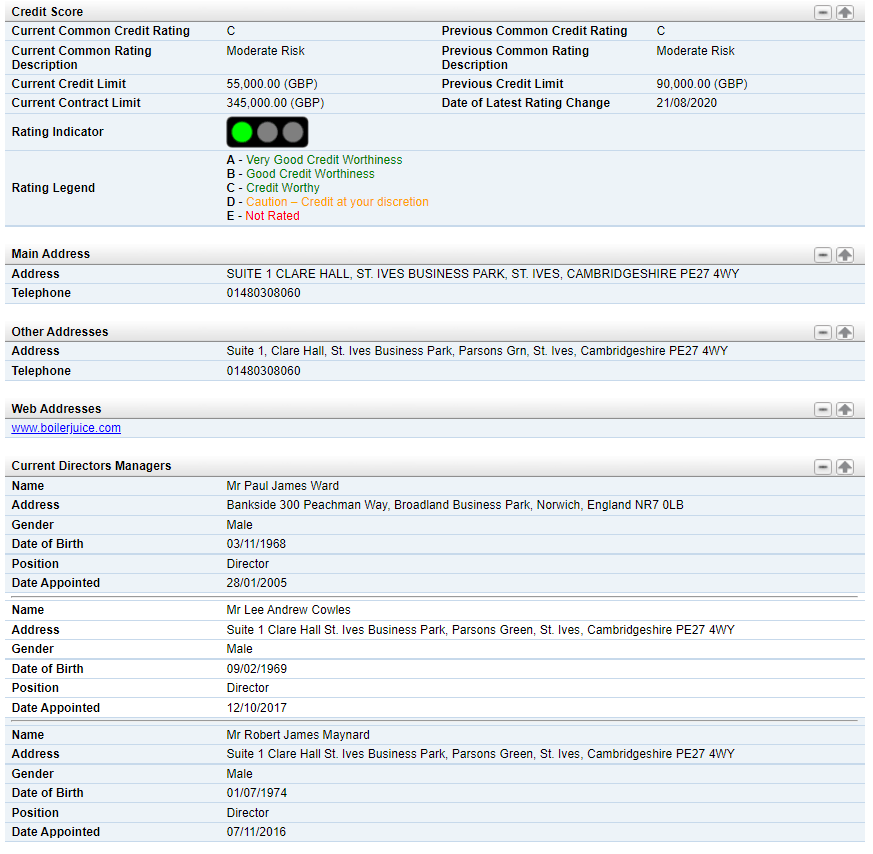The height and width of the screenshot is (854, 873).
Task: Collapse Current Directors Managers minus icon
Action: (x=822, y=467)
